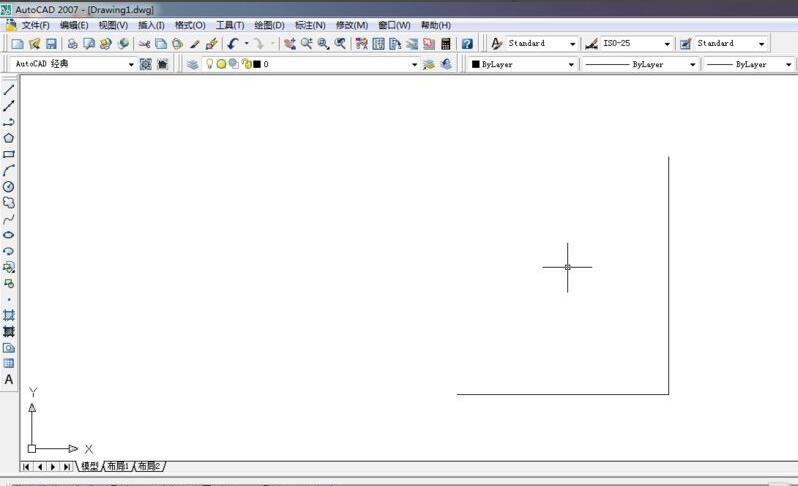Toggle the layer lock padlock icon
798x486 pixels.
pos(245,64)
